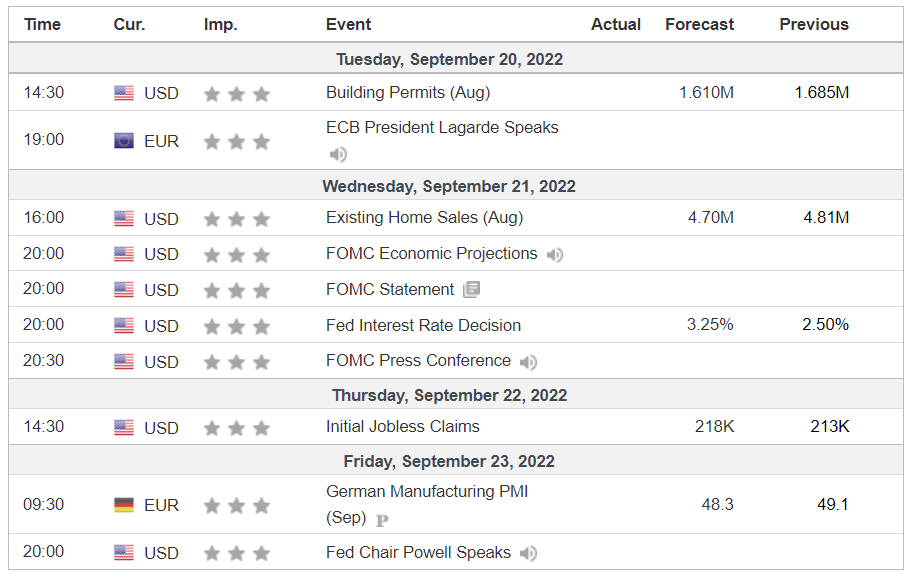This screenshot has height=575, width=917.
Task: Open the Building Permits (Aug) event
Action: [x=408, y=92]
